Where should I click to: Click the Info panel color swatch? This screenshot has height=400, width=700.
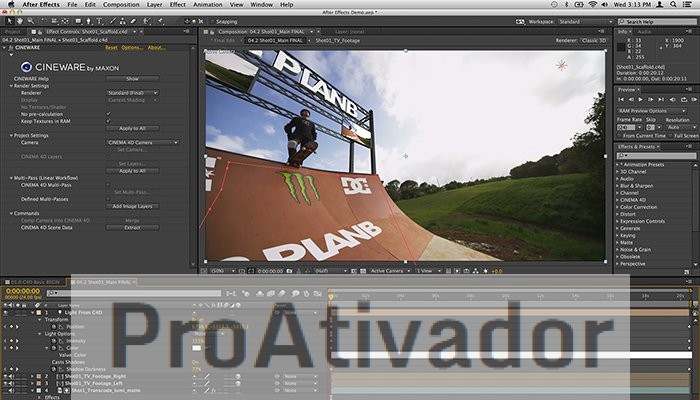click(621, 47)
